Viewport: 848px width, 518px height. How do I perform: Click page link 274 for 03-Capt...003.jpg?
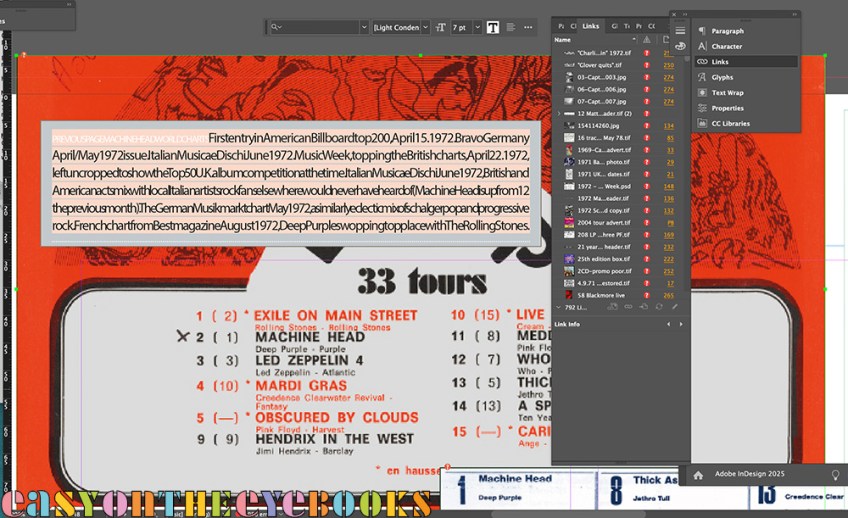[x=668, y=77]
